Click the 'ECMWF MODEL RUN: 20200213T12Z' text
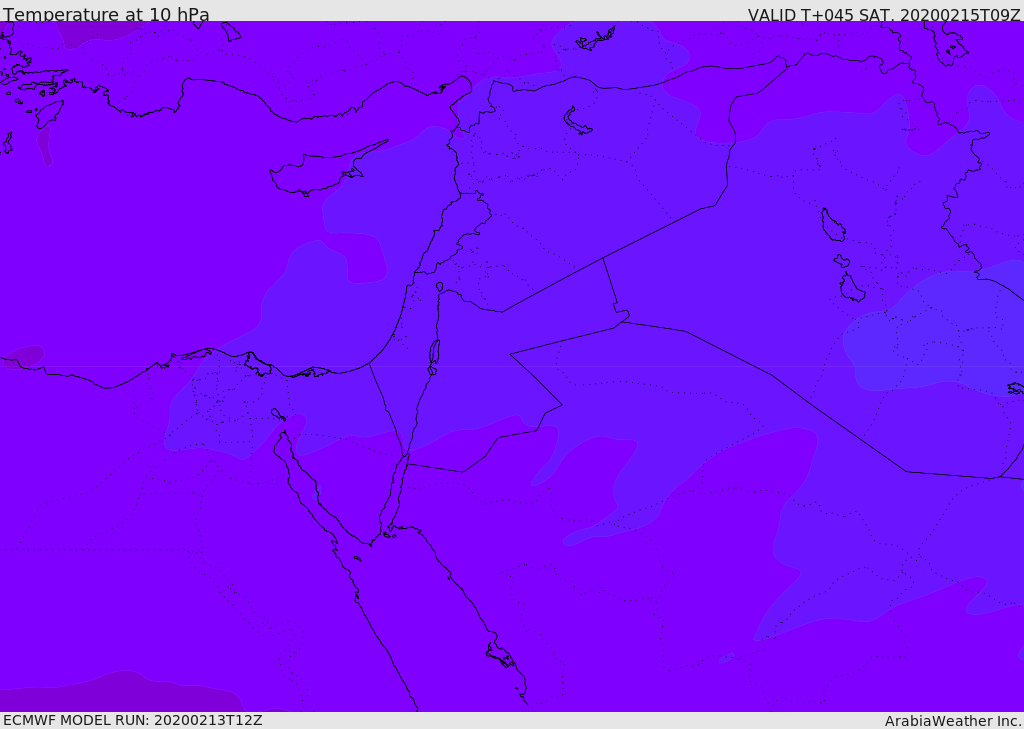Viewport: 1024px width, 729px height. [133, 720]
